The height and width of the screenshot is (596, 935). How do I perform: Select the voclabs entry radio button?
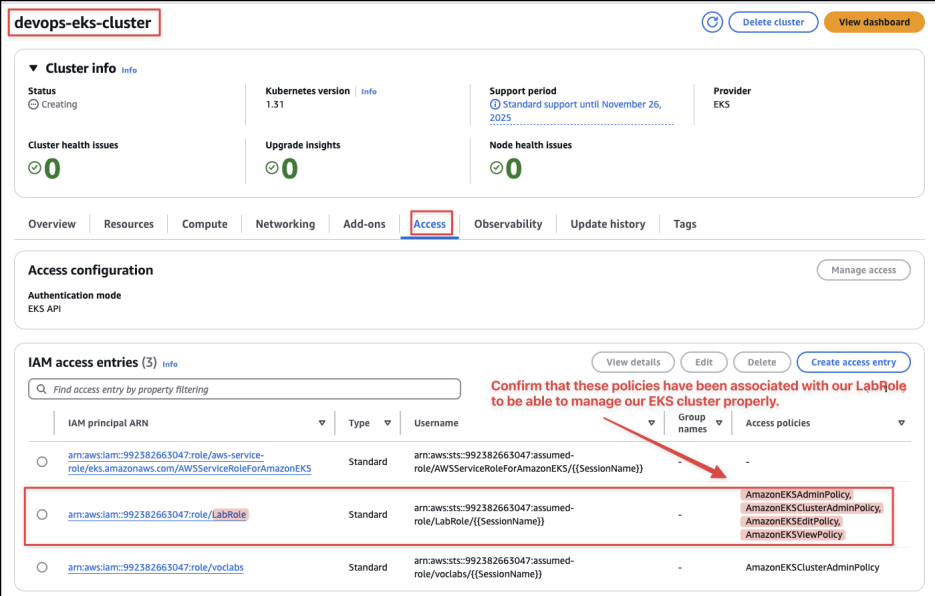coord(42,567)
